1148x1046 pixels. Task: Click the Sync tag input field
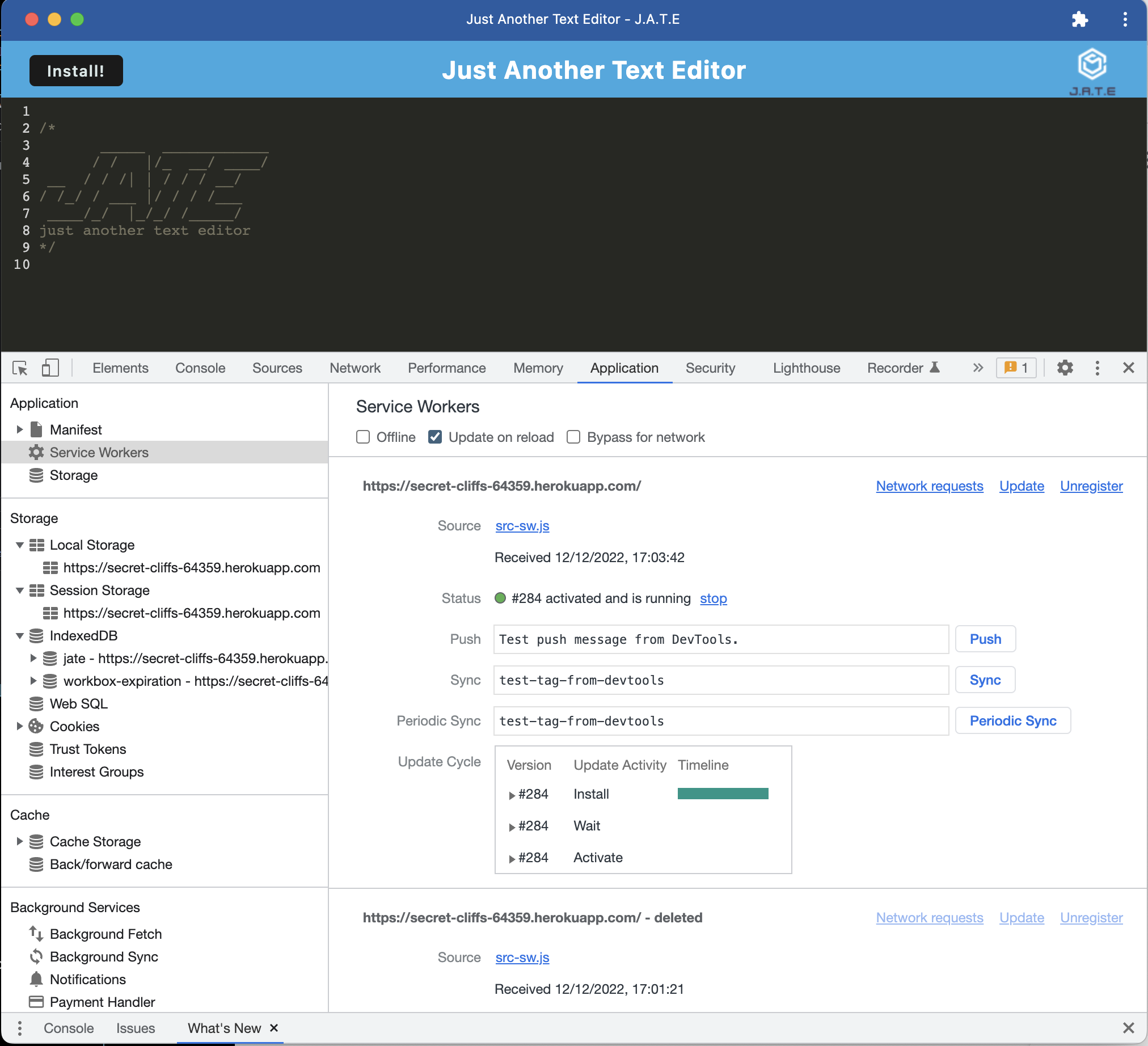(x=720, y=680)
